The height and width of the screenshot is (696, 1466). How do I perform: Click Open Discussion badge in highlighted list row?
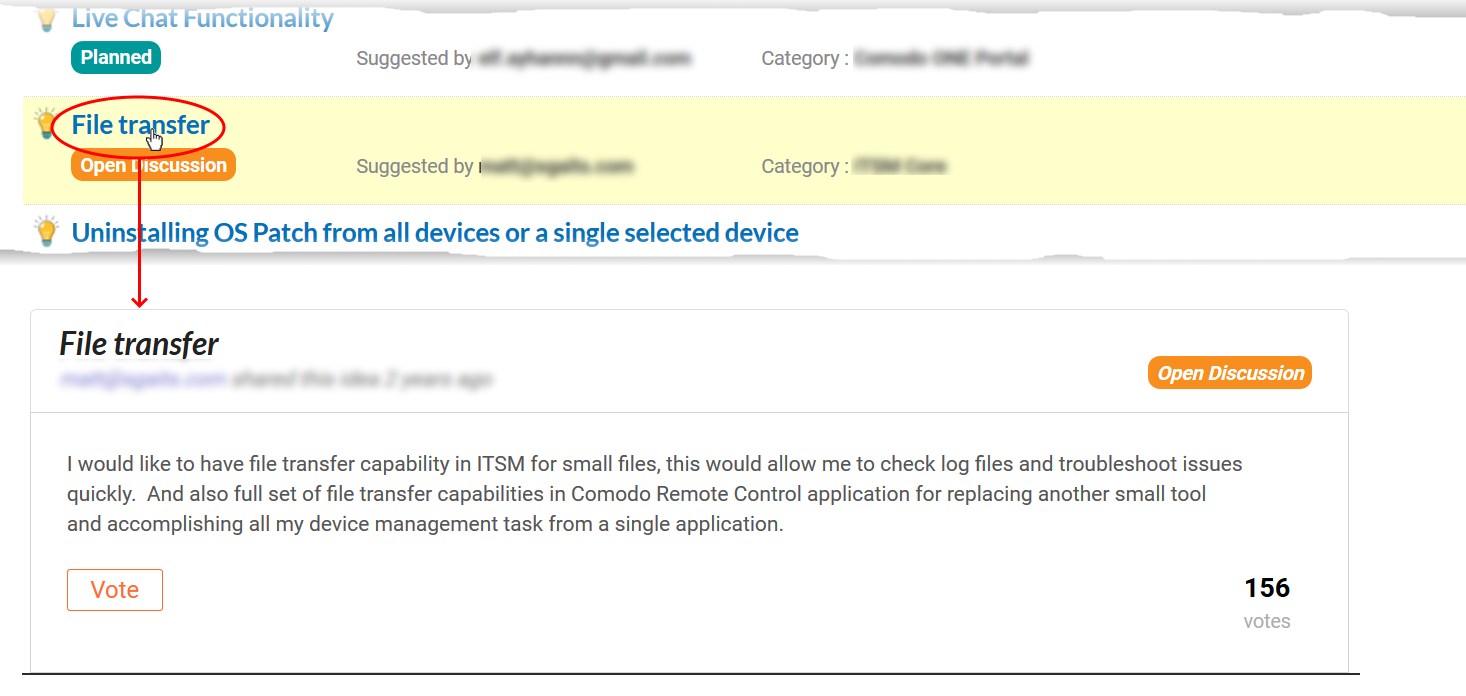point(153,165)
